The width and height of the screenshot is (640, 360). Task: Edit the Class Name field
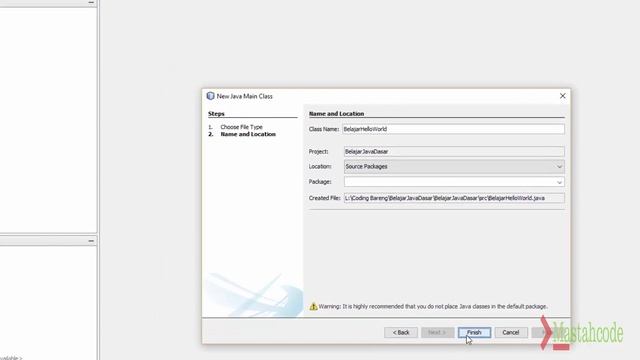(453, 129)
